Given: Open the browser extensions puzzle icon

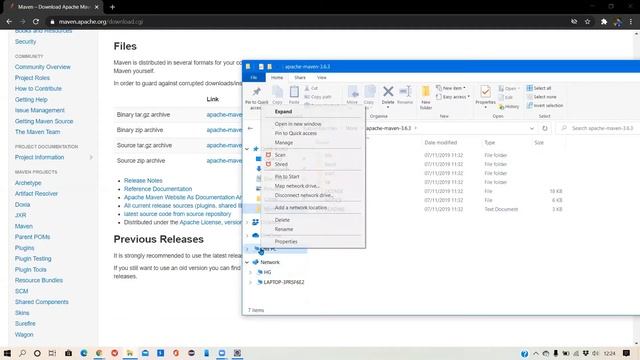Looking at the screenshot, I should click(604, 22).
